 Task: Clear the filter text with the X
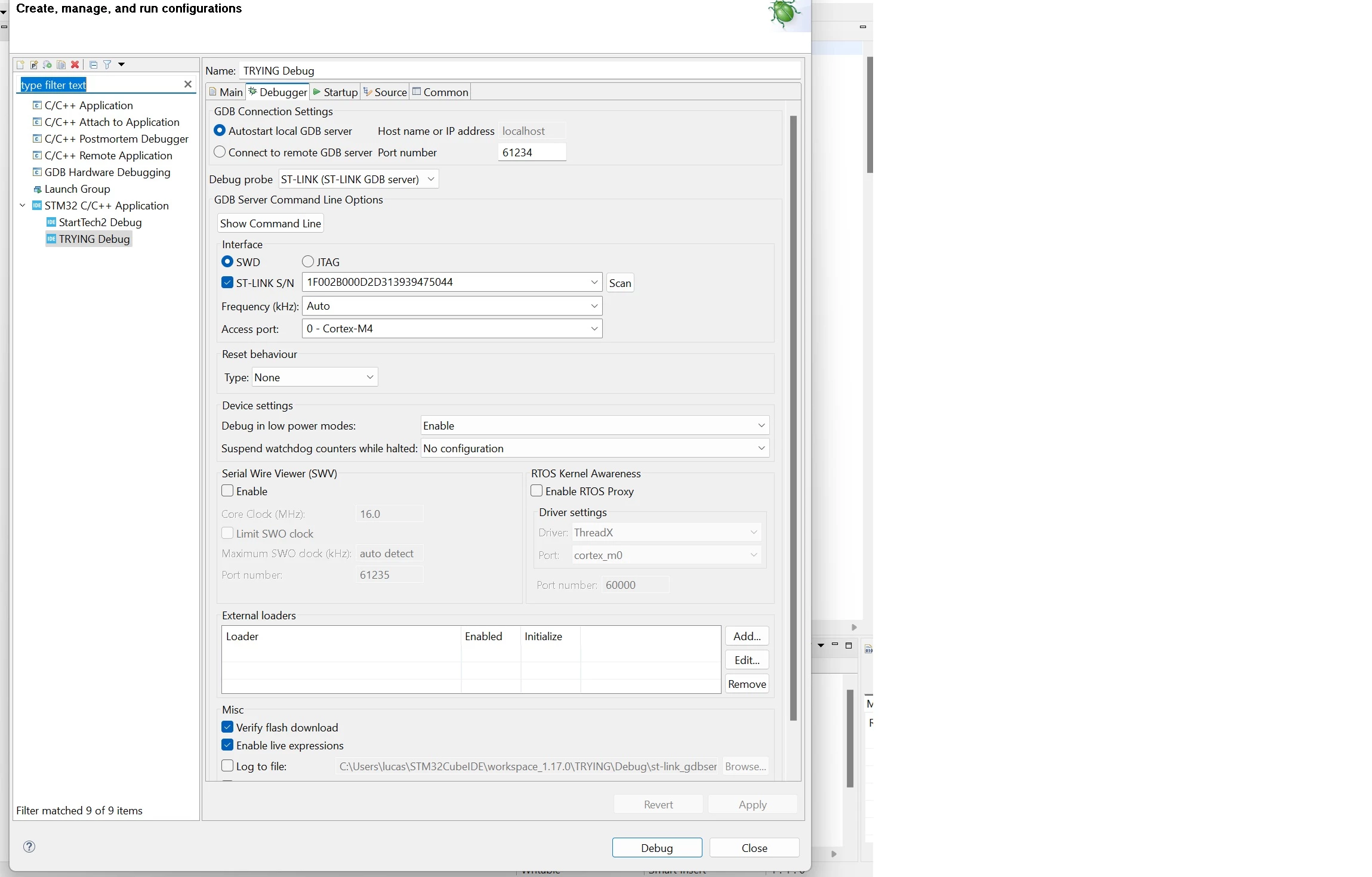click(188, 84)
